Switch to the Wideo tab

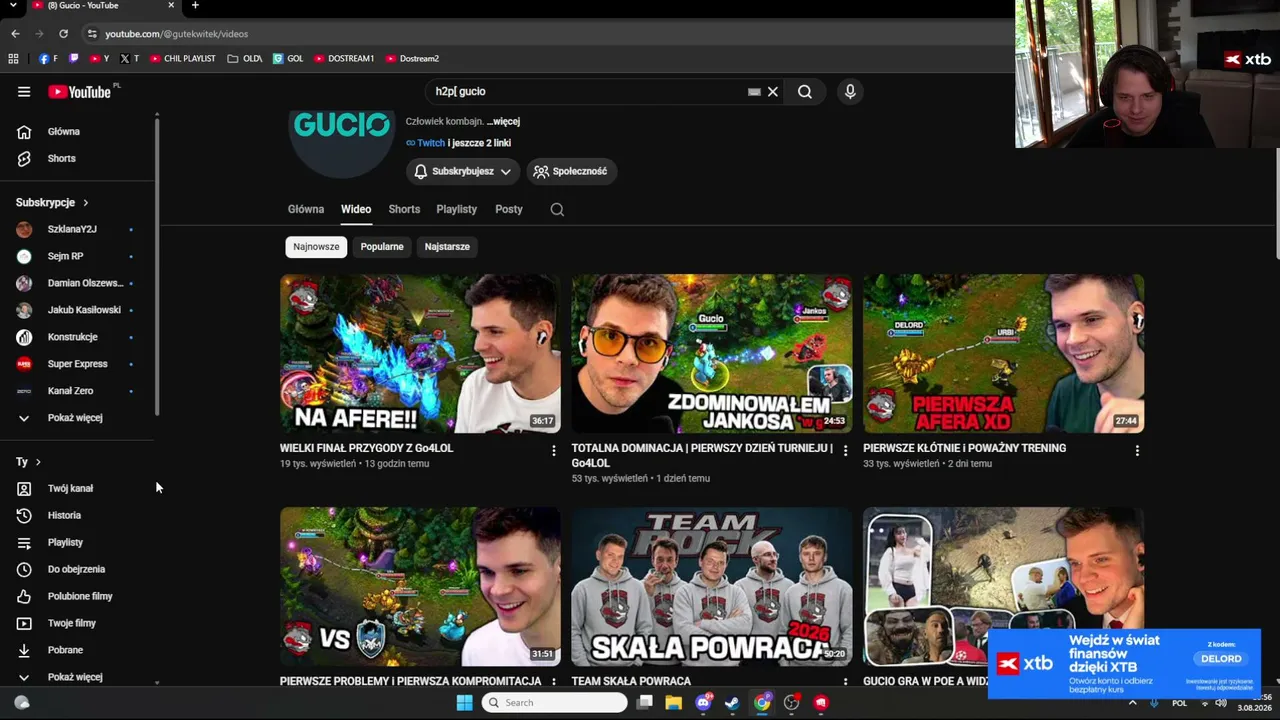[356, 210]
